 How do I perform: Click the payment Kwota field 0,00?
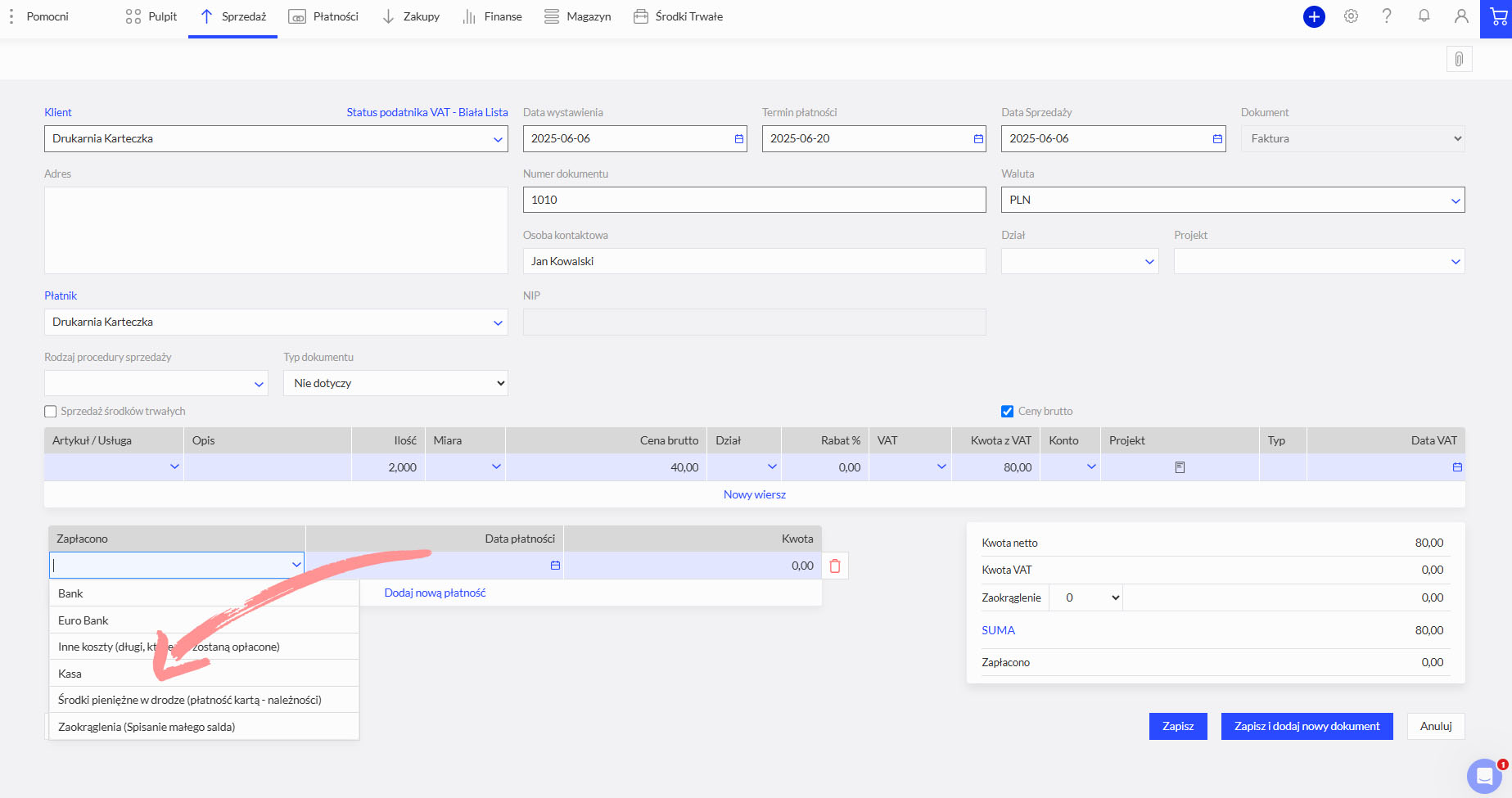click(x=693, y=566)
